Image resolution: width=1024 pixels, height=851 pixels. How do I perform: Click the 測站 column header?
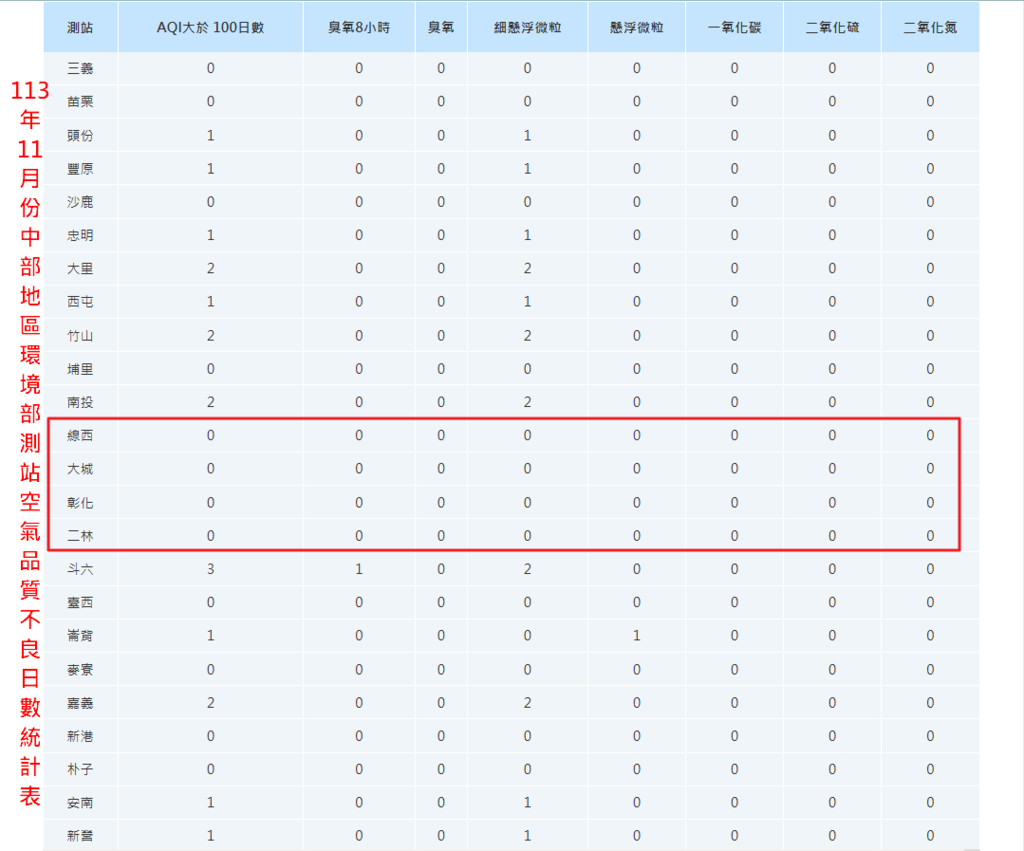click(81, 27)
